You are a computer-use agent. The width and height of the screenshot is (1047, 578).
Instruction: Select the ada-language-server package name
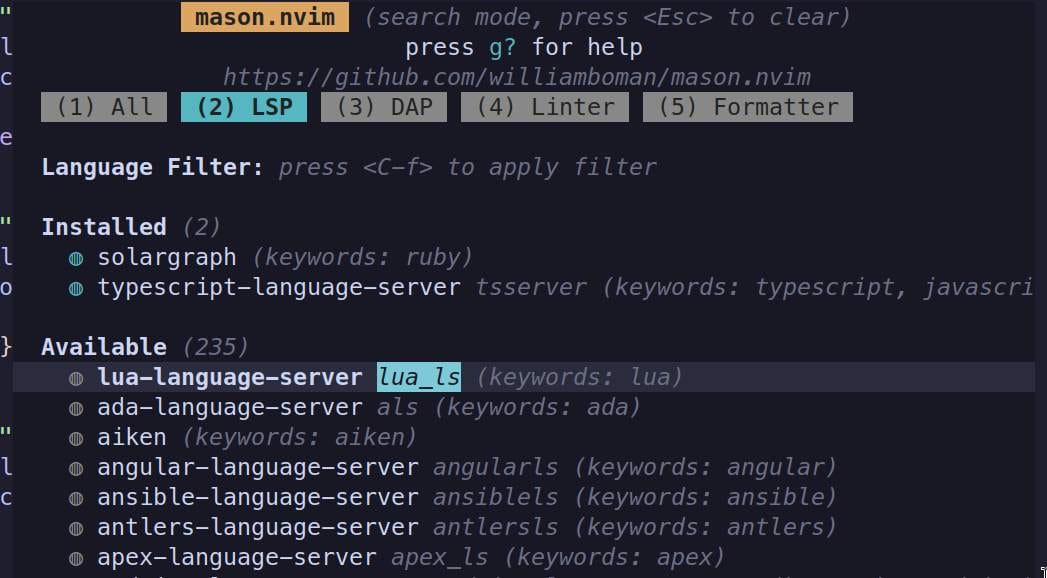(x=230, y=408)
